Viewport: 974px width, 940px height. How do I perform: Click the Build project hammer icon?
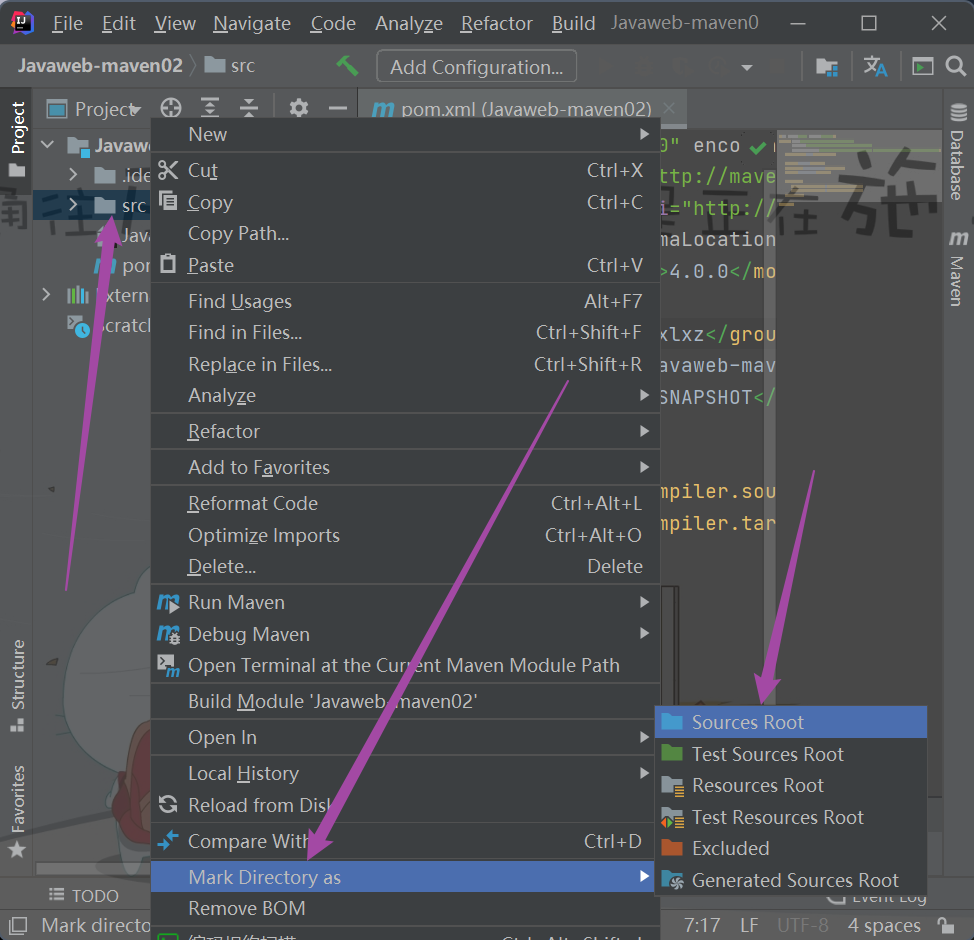347,66
